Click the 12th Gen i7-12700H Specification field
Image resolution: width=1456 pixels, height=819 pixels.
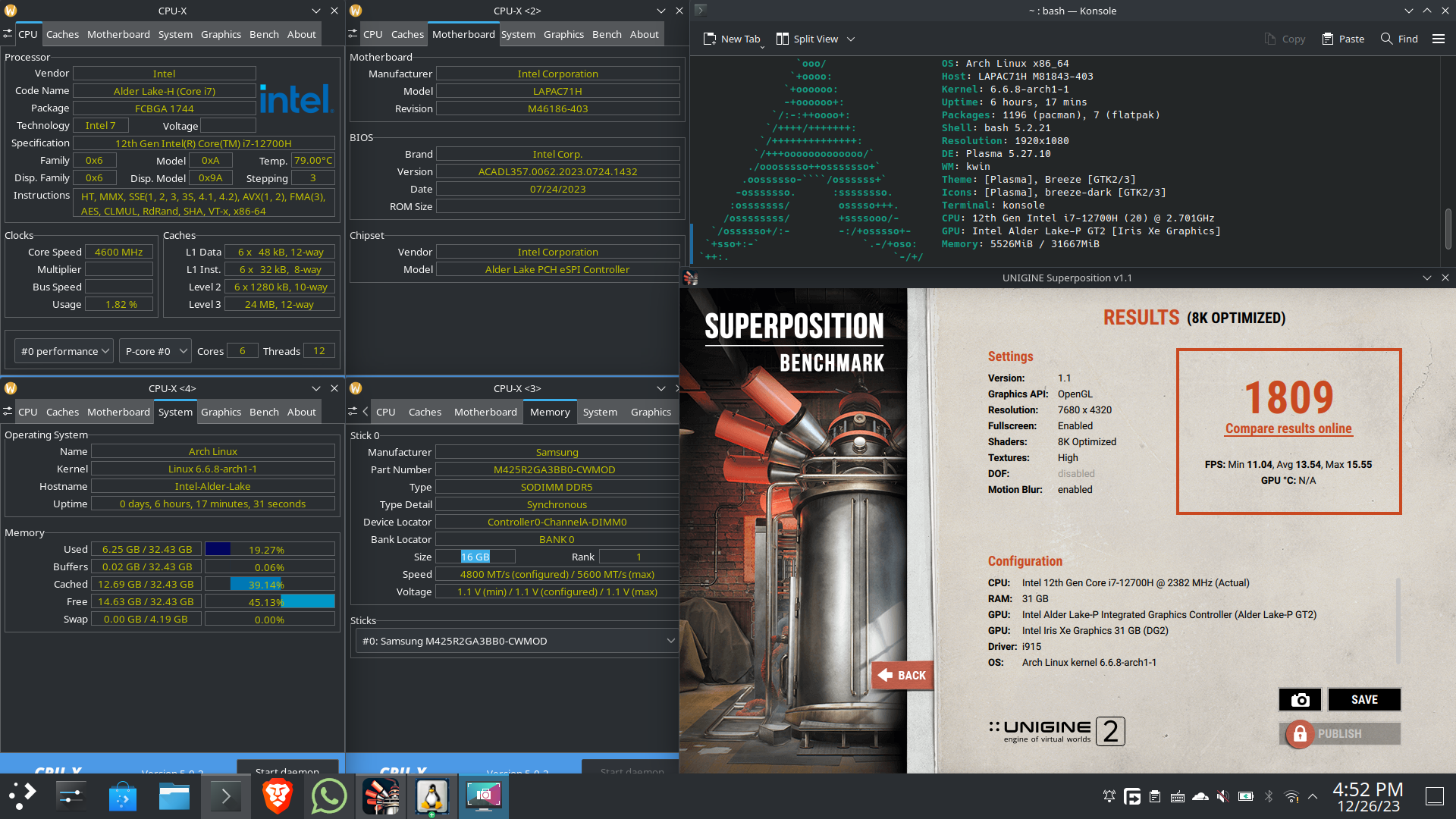[203, 143]
